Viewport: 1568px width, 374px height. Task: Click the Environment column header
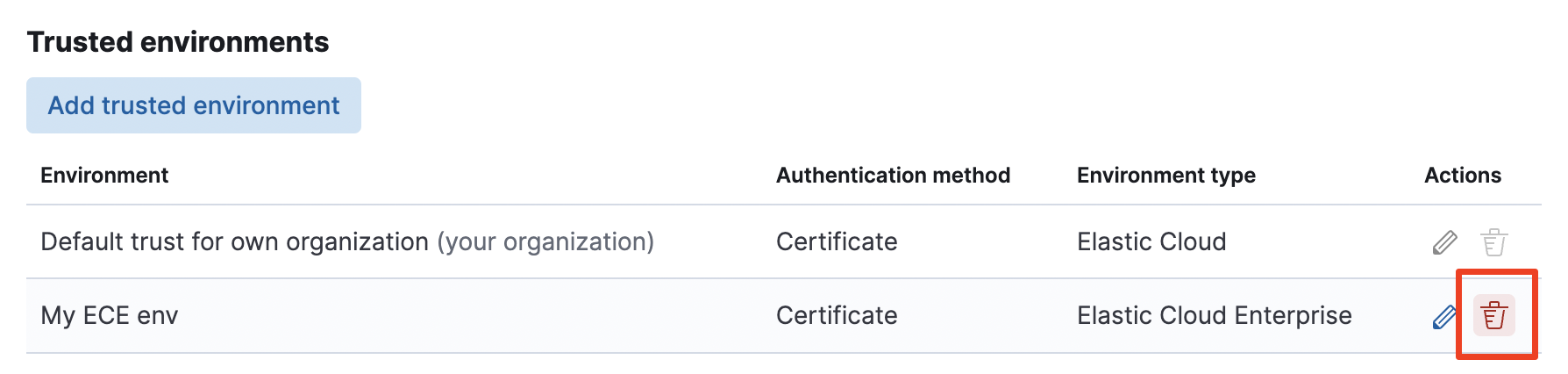pyautogui.click(x=104, y=176)
